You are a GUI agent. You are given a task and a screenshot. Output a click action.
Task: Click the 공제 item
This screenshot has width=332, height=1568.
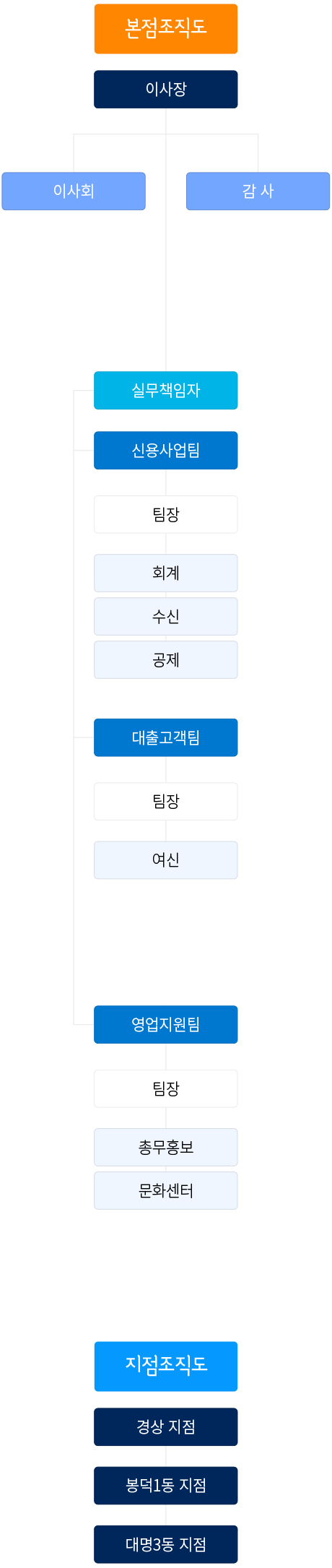coord(166,660)
